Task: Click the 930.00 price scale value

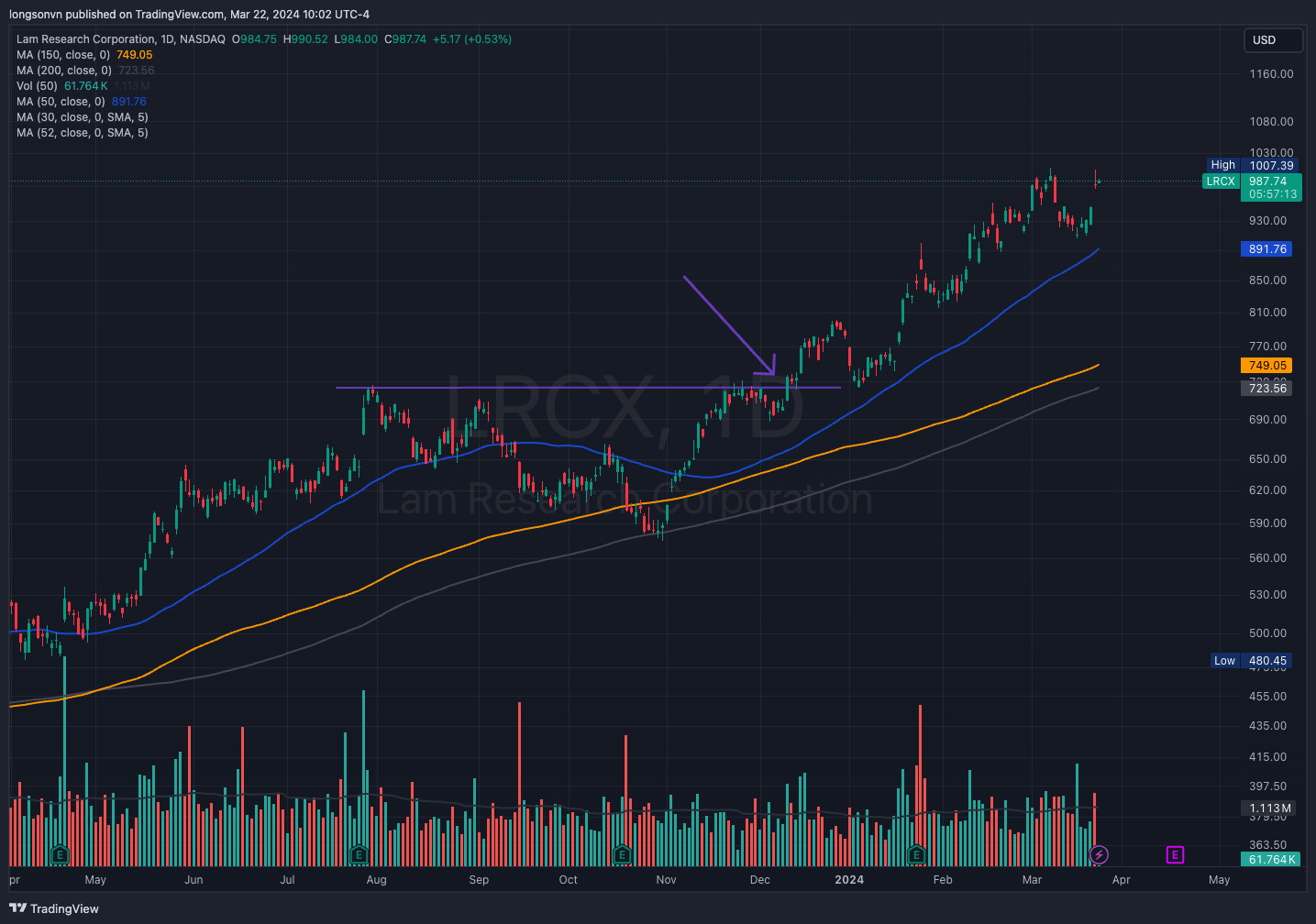Action: pyautogui.click(x=1267, y=221)
